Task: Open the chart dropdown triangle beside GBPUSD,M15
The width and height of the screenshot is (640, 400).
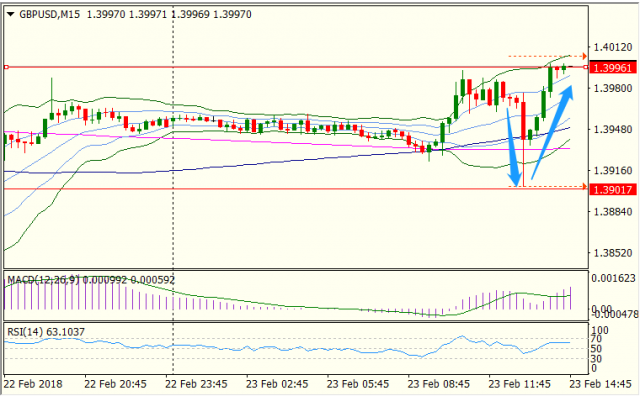Action: tap(10, 15)
